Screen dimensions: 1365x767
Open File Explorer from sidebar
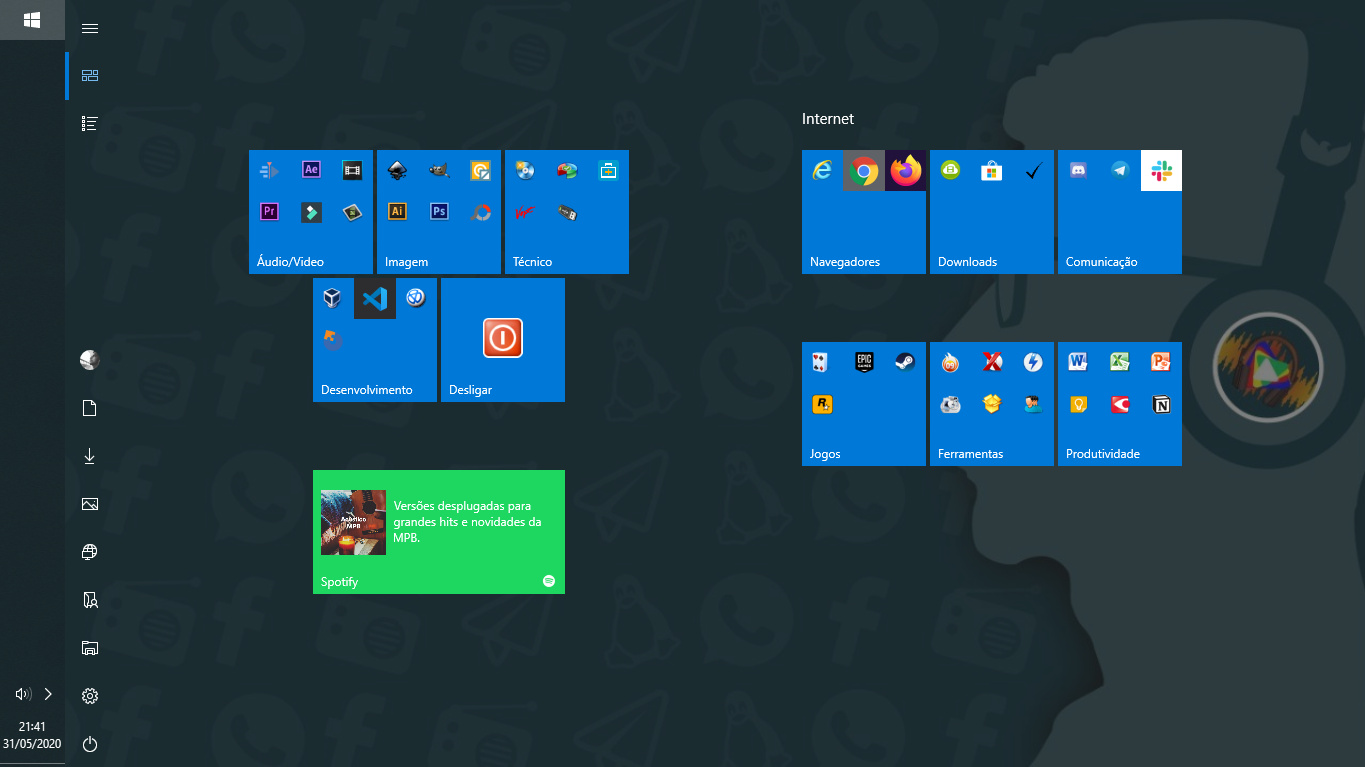tap(90, 648)
